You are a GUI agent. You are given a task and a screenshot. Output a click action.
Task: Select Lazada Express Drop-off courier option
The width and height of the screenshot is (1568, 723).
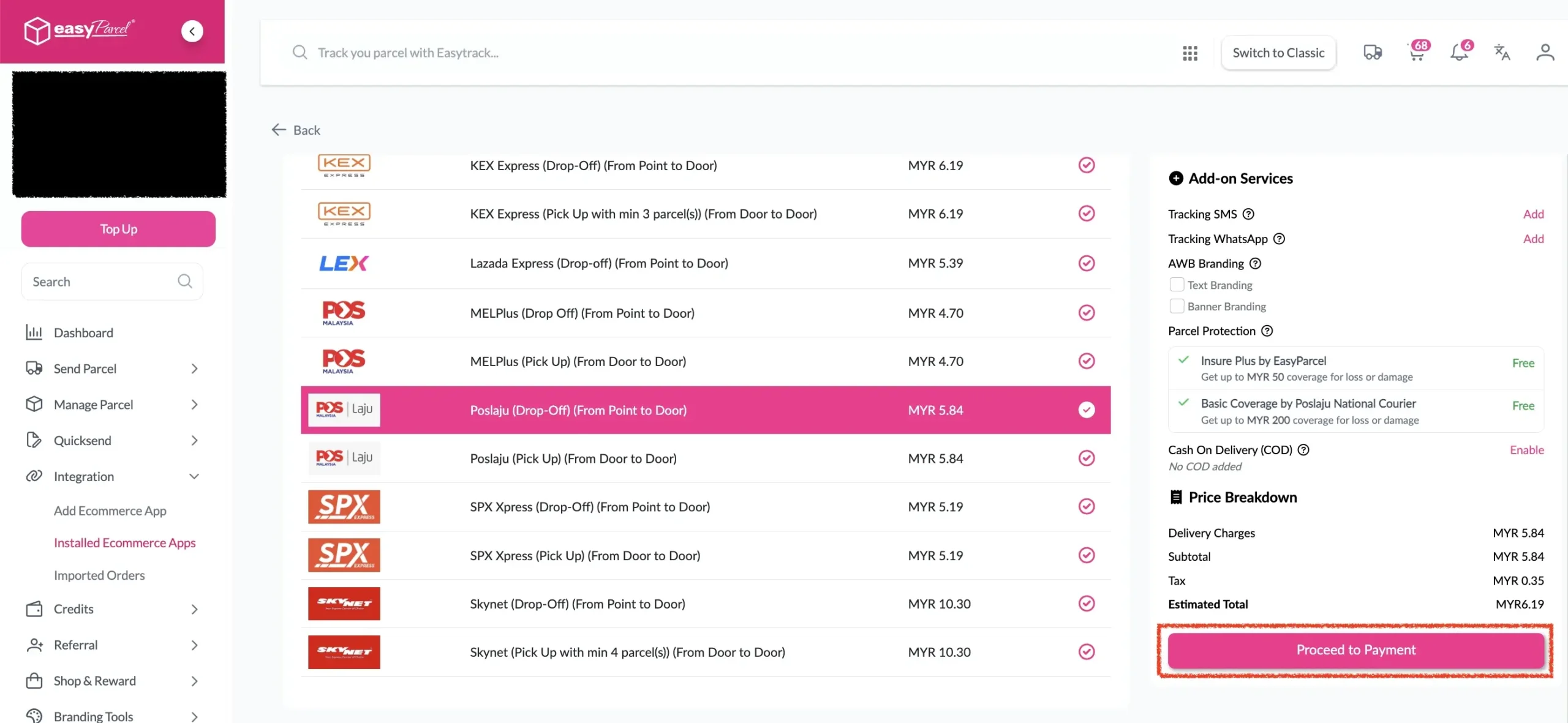point(706,263)
